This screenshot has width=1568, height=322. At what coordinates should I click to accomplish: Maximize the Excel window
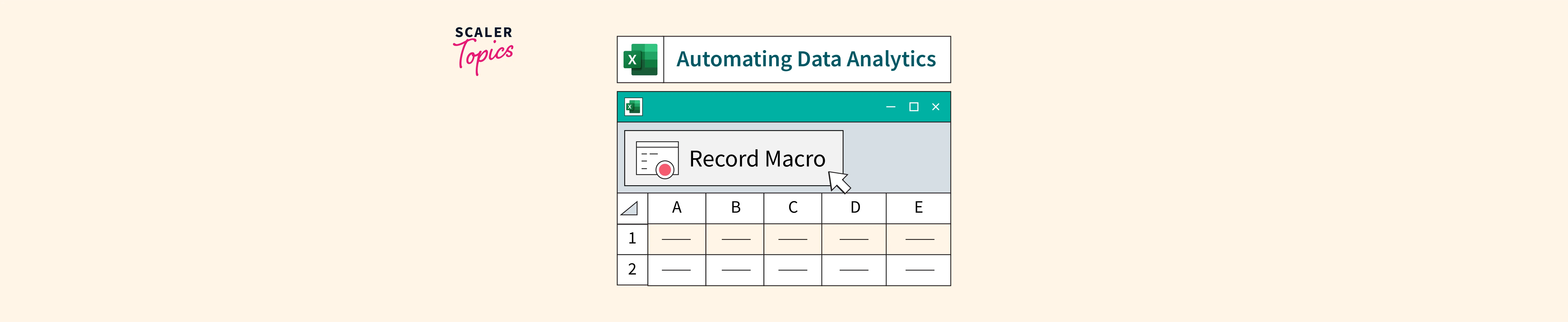coord(914,107)
